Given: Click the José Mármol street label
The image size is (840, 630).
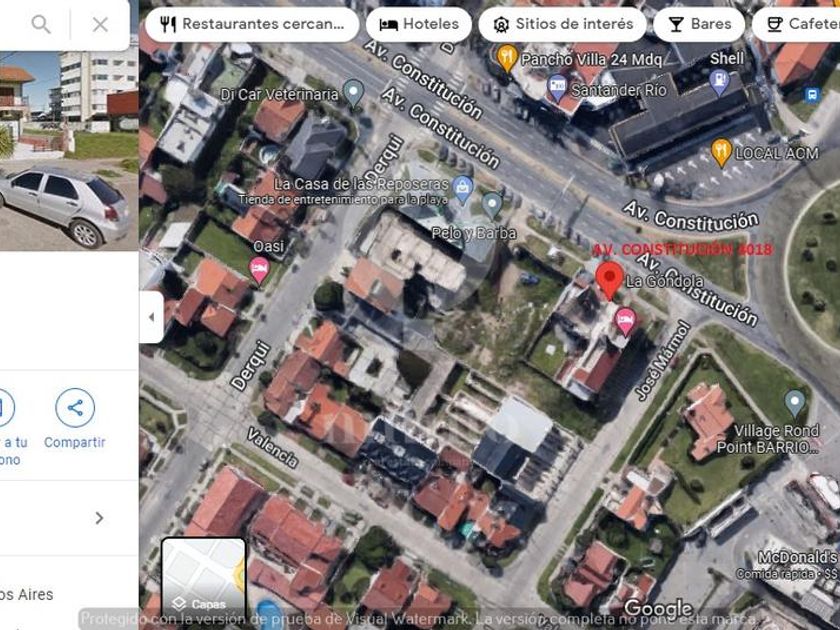Looking at the screenshot, I should click(x=663, y=360).
